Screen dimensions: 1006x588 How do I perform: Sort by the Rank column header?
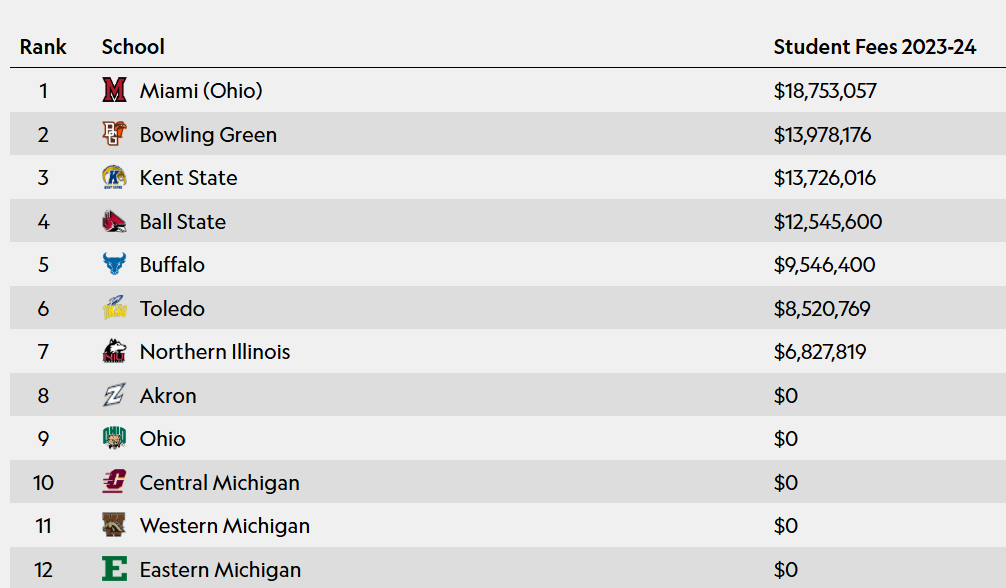point(43,47)
